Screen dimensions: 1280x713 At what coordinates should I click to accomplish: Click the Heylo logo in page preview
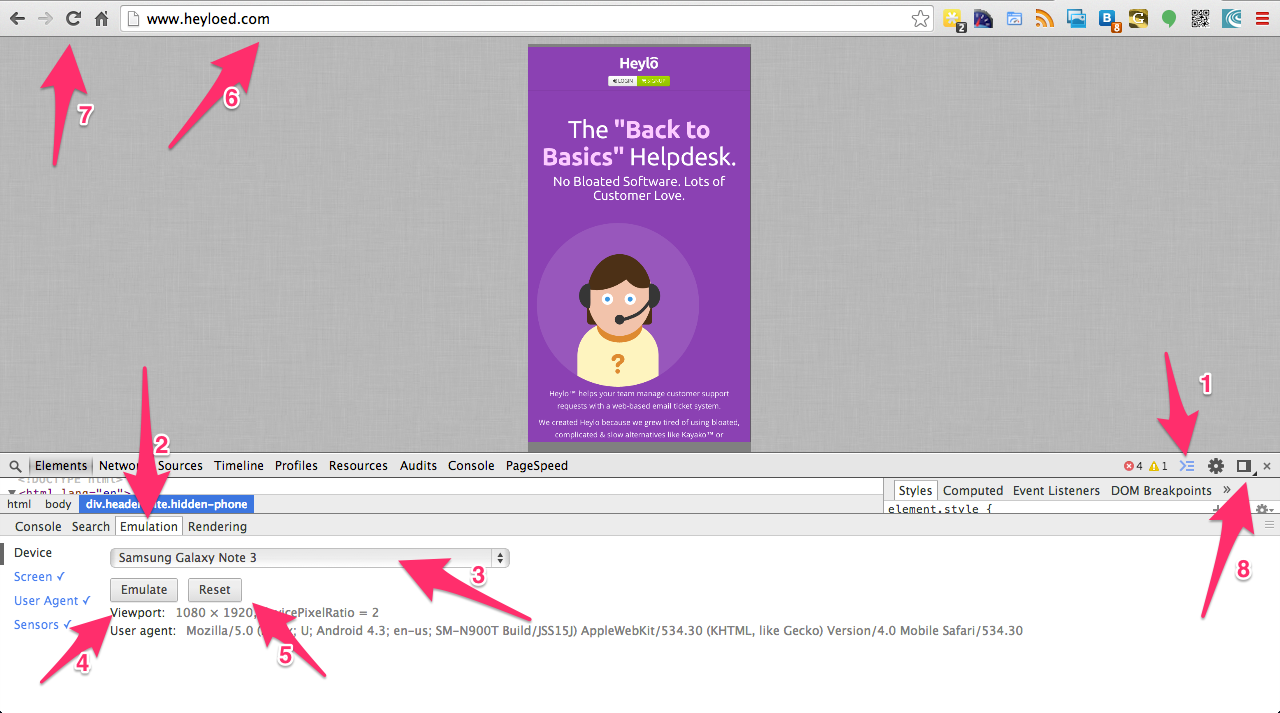click(639, 64)
